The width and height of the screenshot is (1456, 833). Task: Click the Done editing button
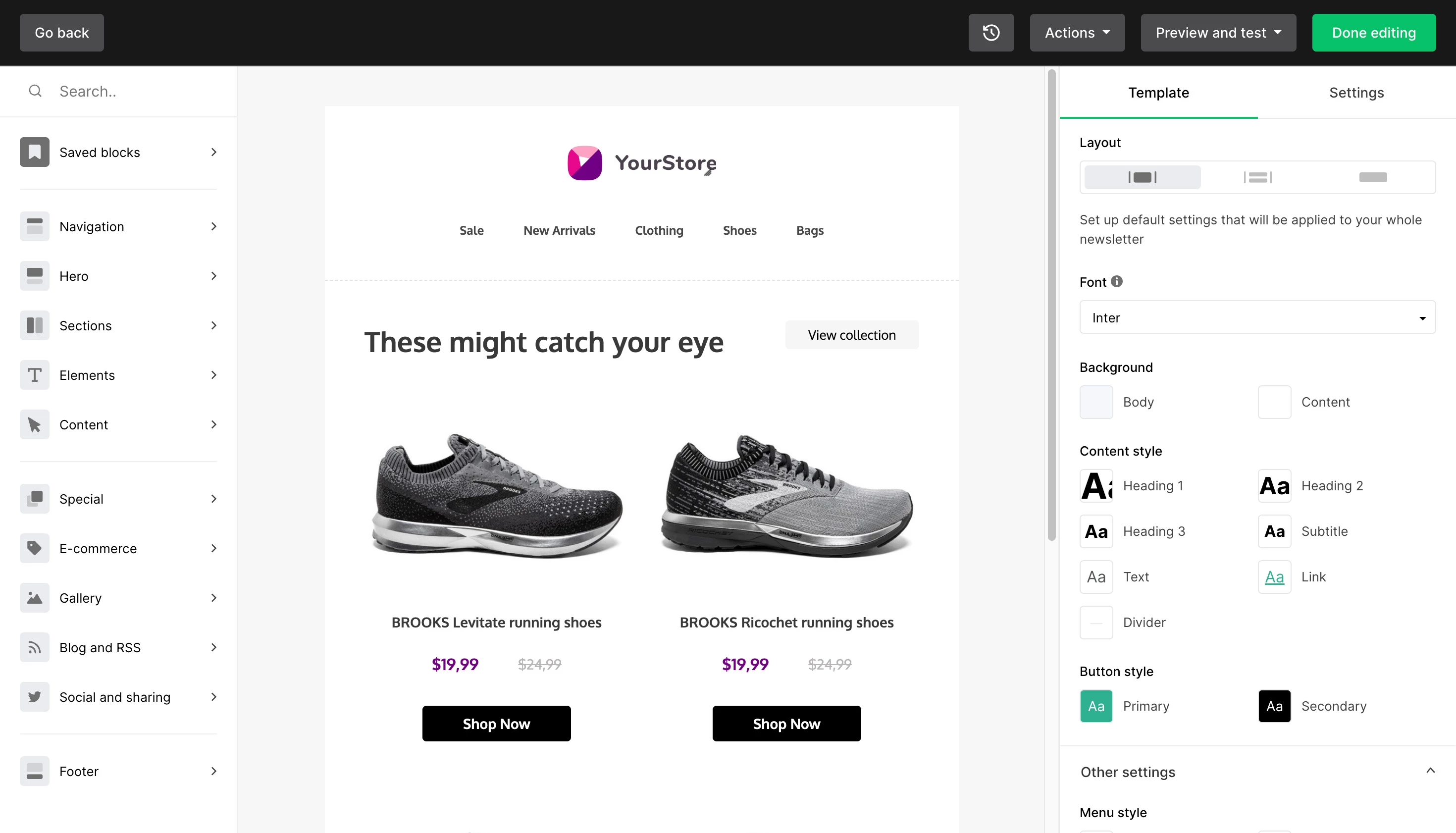pyautogui.click(x=1373, y=33)
